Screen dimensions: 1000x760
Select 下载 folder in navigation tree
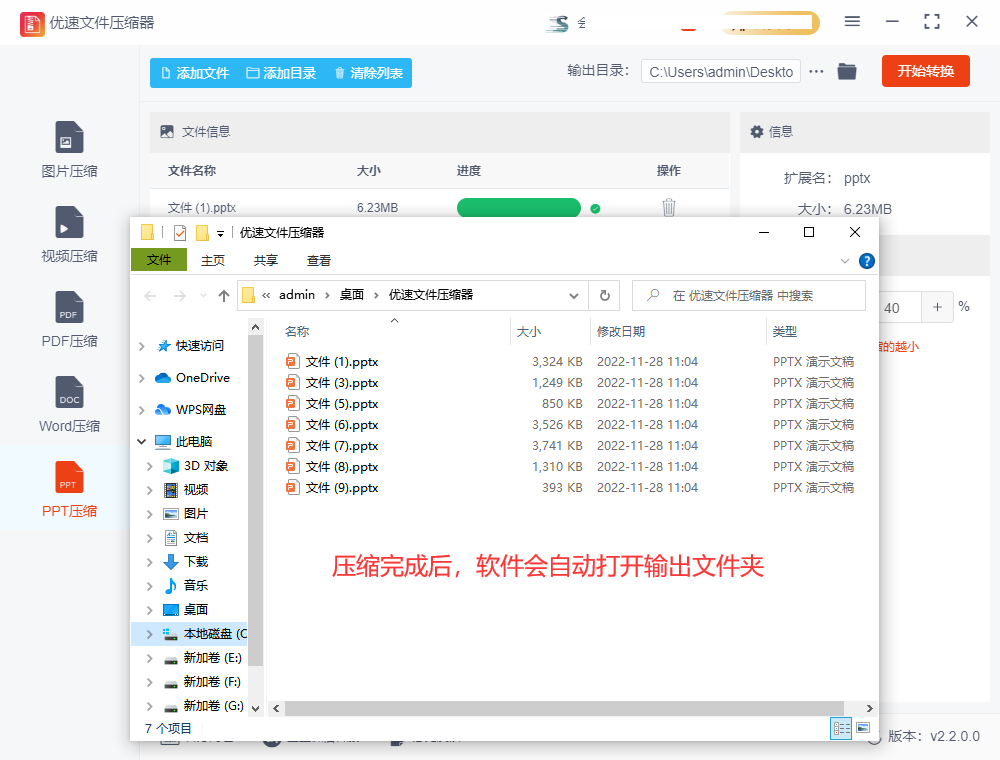point(196,562)
